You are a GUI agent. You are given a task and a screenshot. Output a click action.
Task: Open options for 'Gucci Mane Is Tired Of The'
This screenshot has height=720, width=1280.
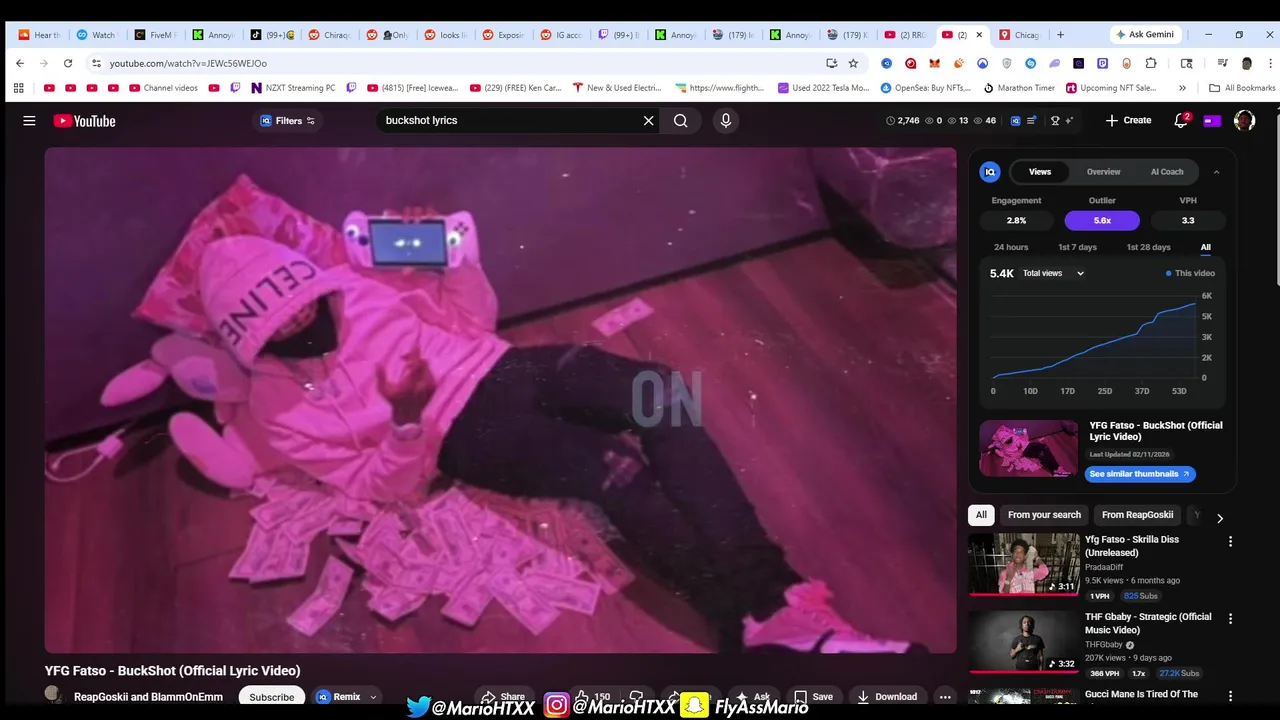1230,696
